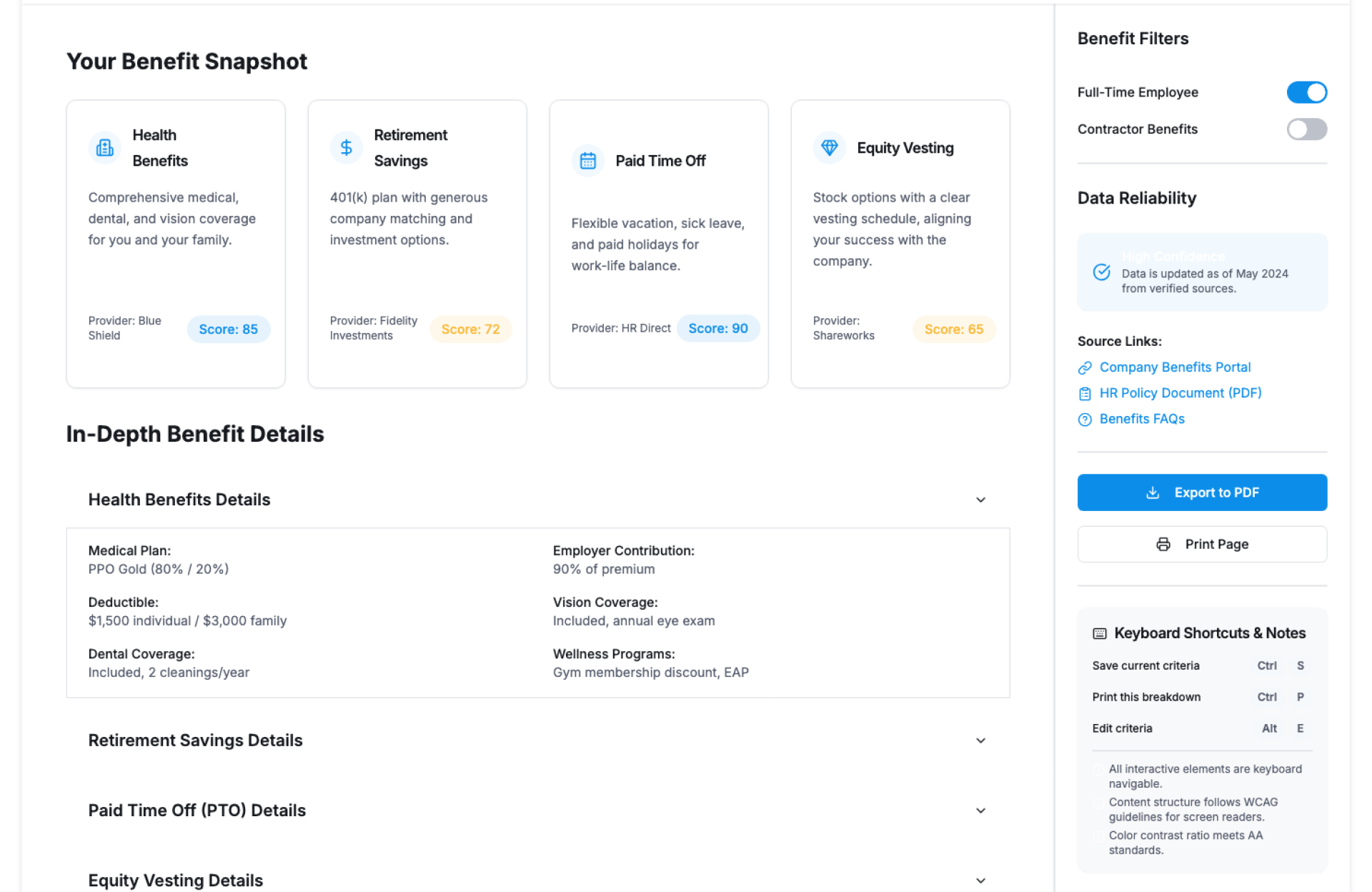The image size is (1372, 892).
Task: Click the HR Policy Document clipboard icon
Action: [x=1084, y=394]
